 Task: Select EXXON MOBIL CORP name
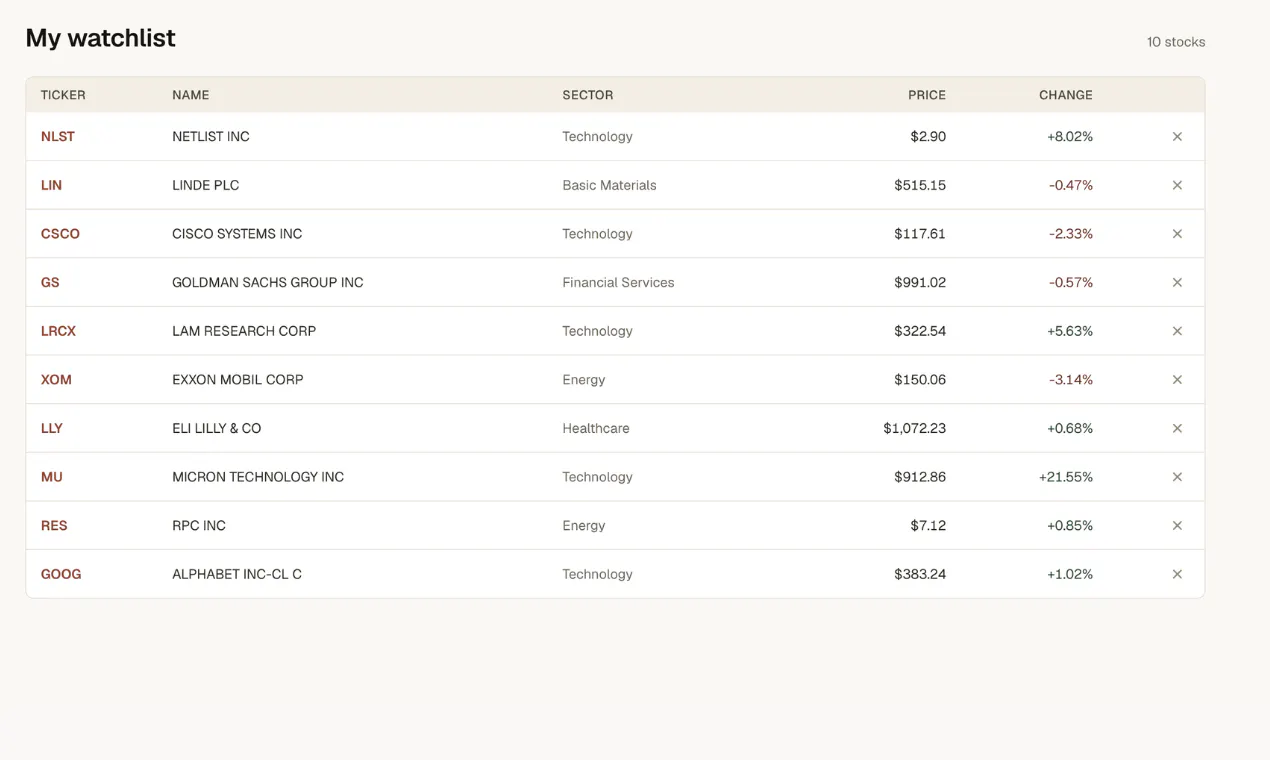[x=238, y=380]
